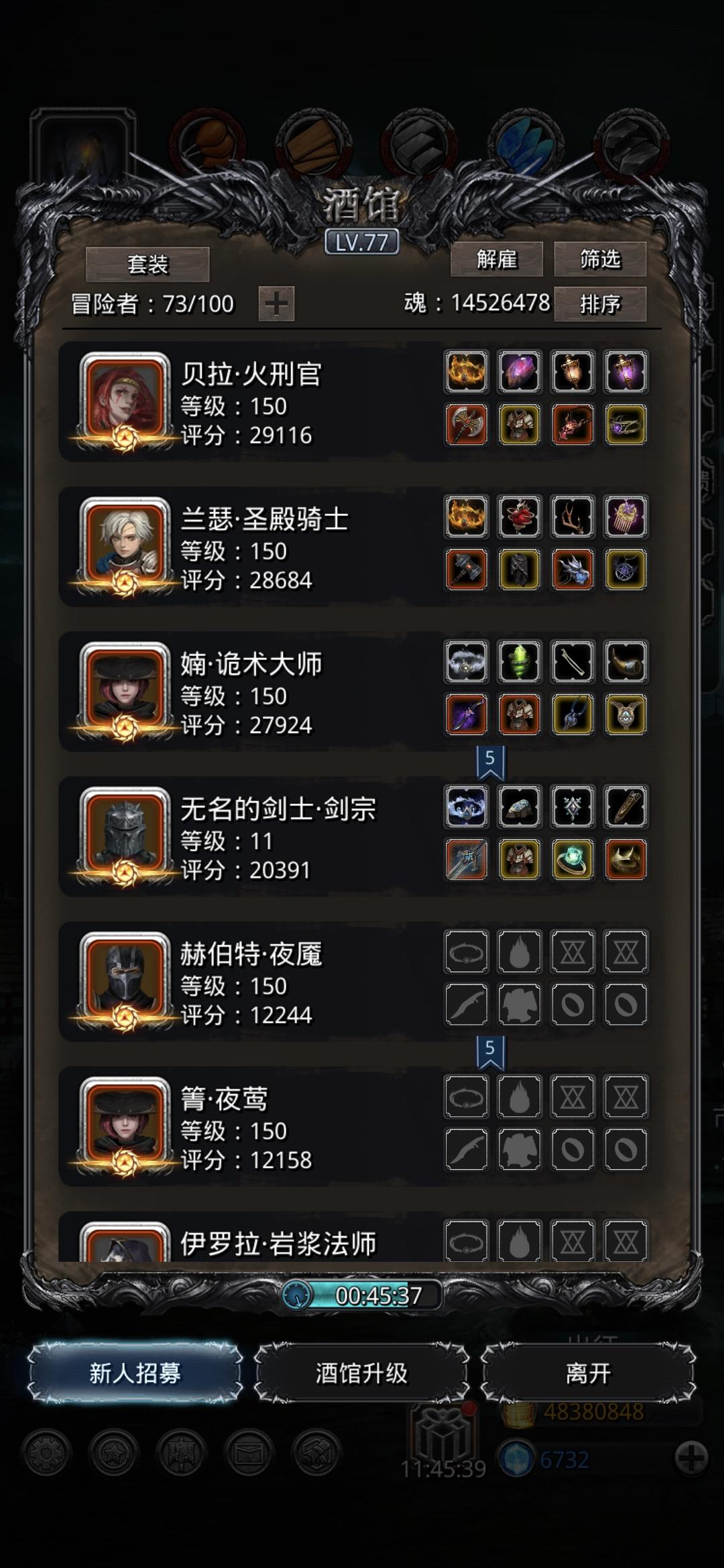The height and width of the screenshot is (1568, 724).
Task: Select the empty dagger weapon slot of 赫伯特·夜魇
Action: [x=466, y=1004]
